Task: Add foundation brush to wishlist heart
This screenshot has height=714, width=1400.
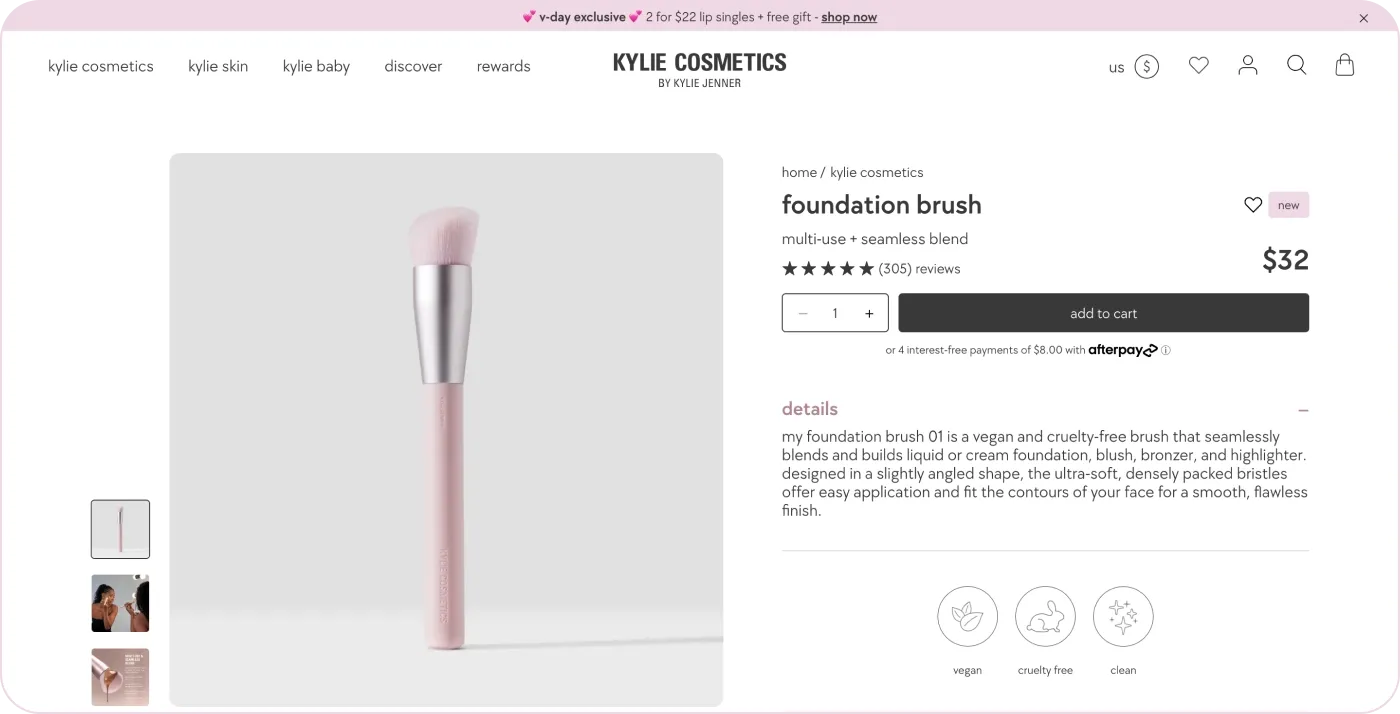Action: [1252, 204]
